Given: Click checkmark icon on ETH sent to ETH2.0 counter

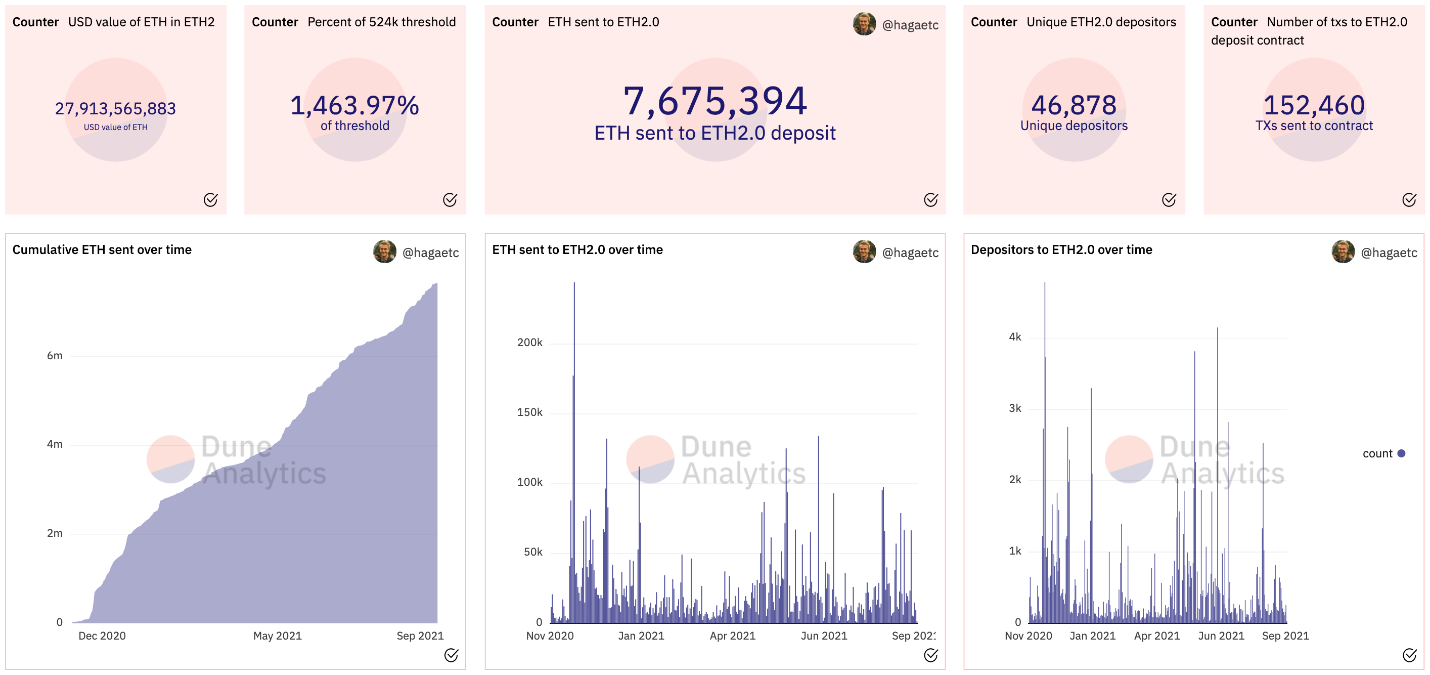Looking at the screenshot, I should pyautogui.click(x=931, y=199).
